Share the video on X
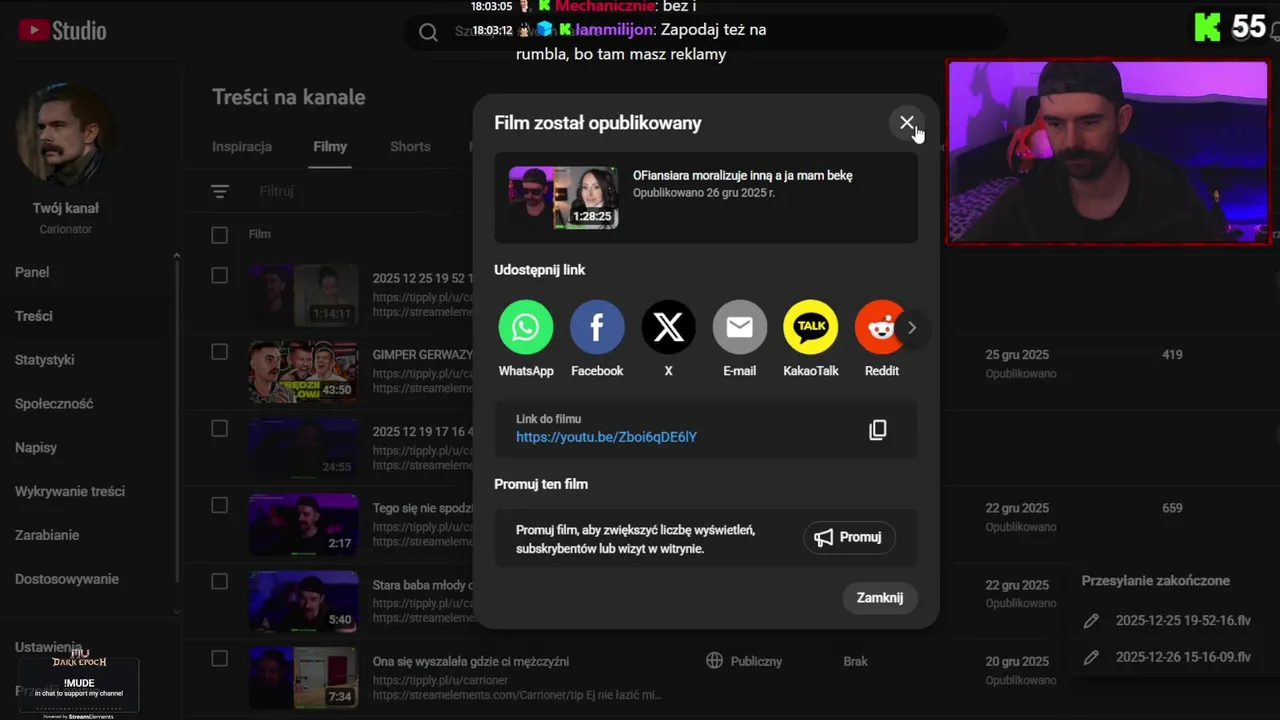This screenshot has height=720, width=1280. point(668,327)
